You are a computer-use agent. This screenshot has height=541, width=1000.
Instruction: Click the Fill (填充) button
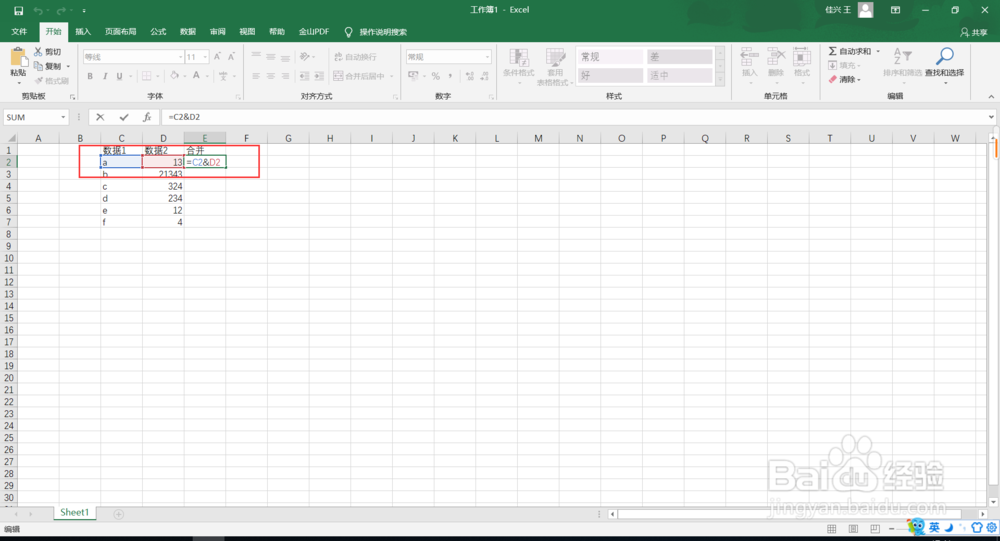click(842, 65)
